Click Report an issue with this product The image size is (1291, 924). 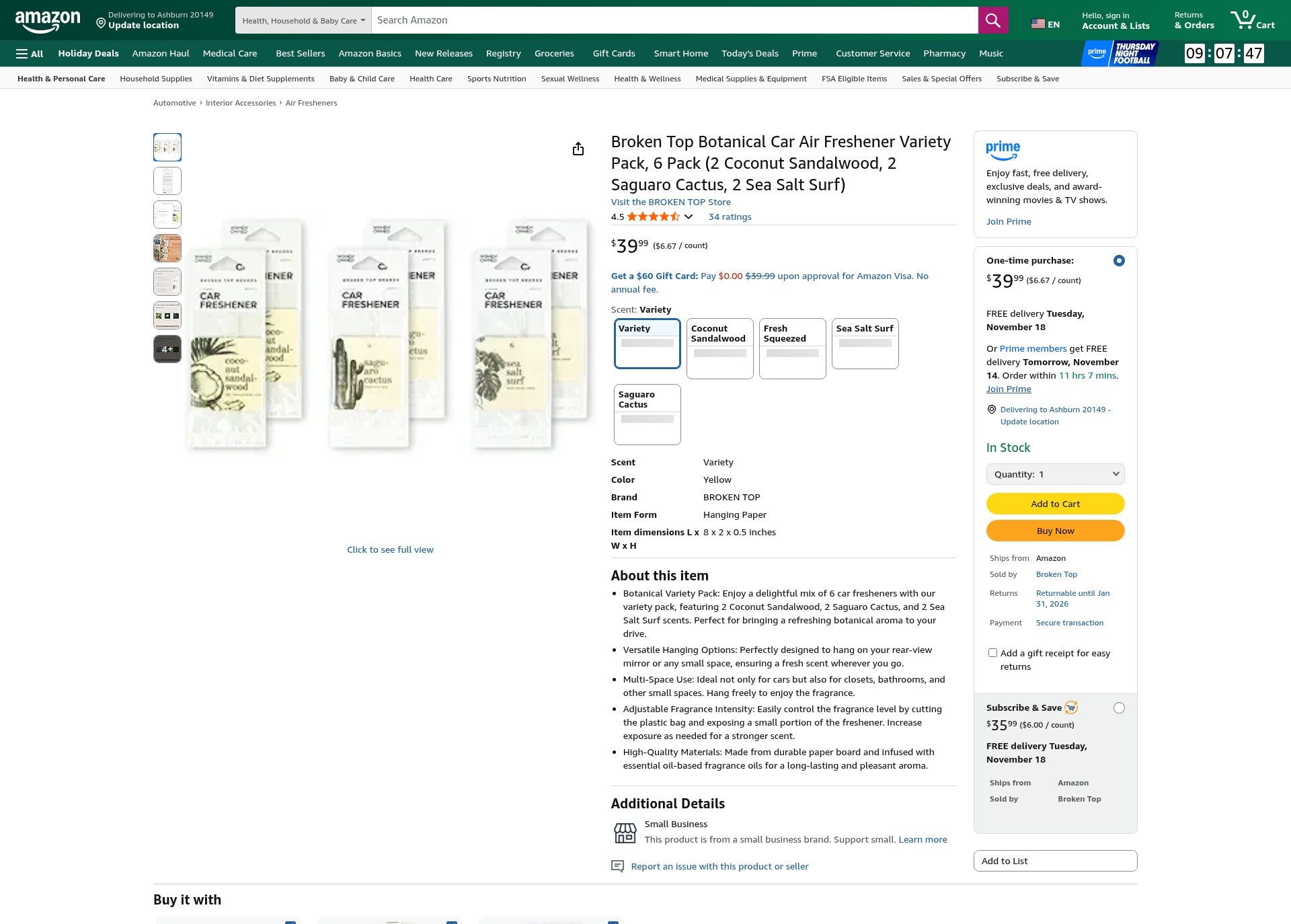click(x=719, y=866)
